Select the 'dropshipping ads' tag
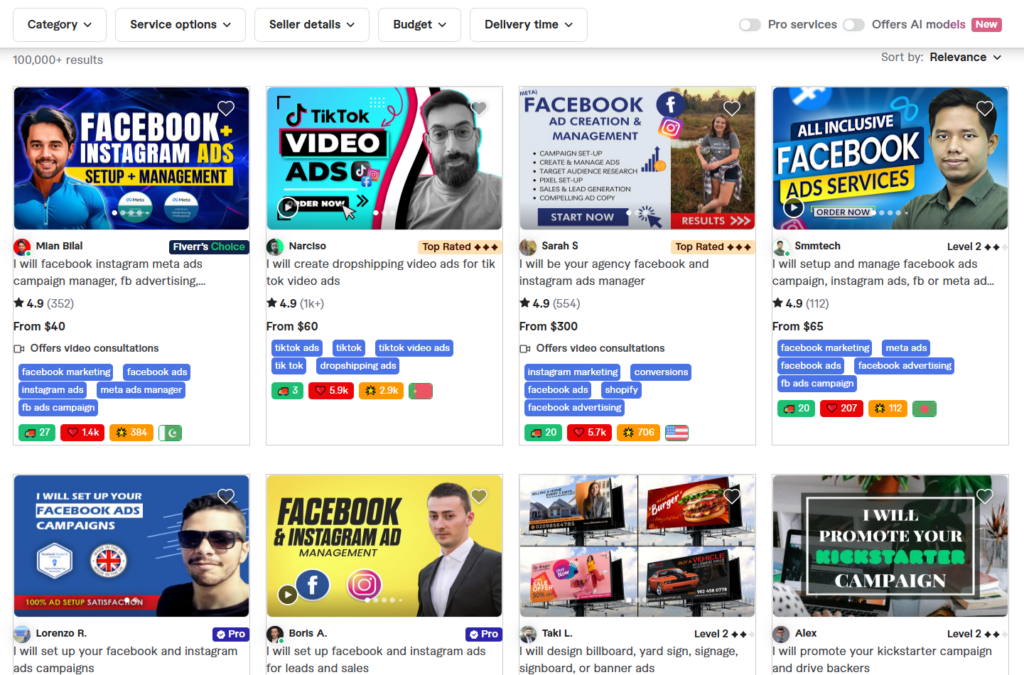Viewport: 1024px width, 675px height. (358, 366)
